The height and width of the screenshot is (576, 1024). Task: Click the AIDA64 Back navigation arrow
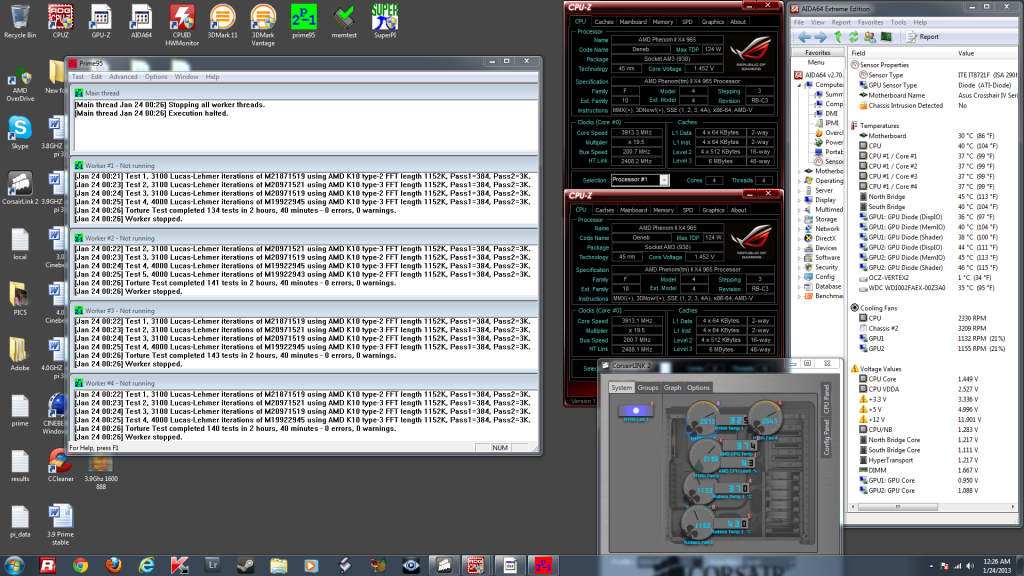805,37
